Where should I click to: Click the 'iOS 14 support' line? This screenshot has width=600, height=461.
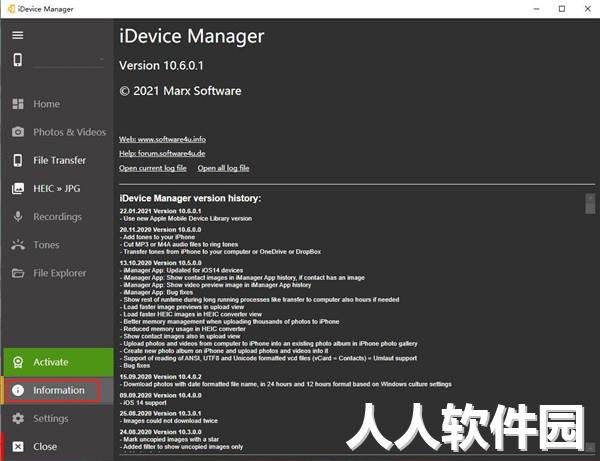[x=143, y=403]
